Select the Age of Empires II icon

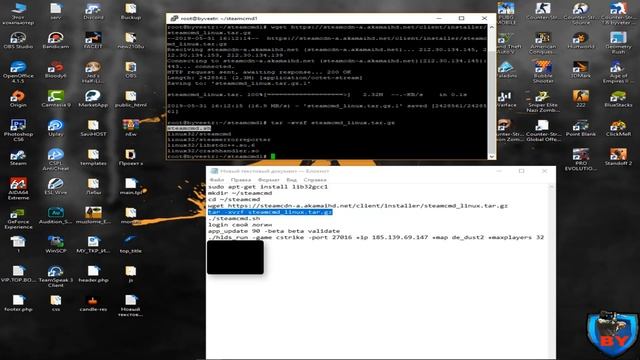coord(618,72)
